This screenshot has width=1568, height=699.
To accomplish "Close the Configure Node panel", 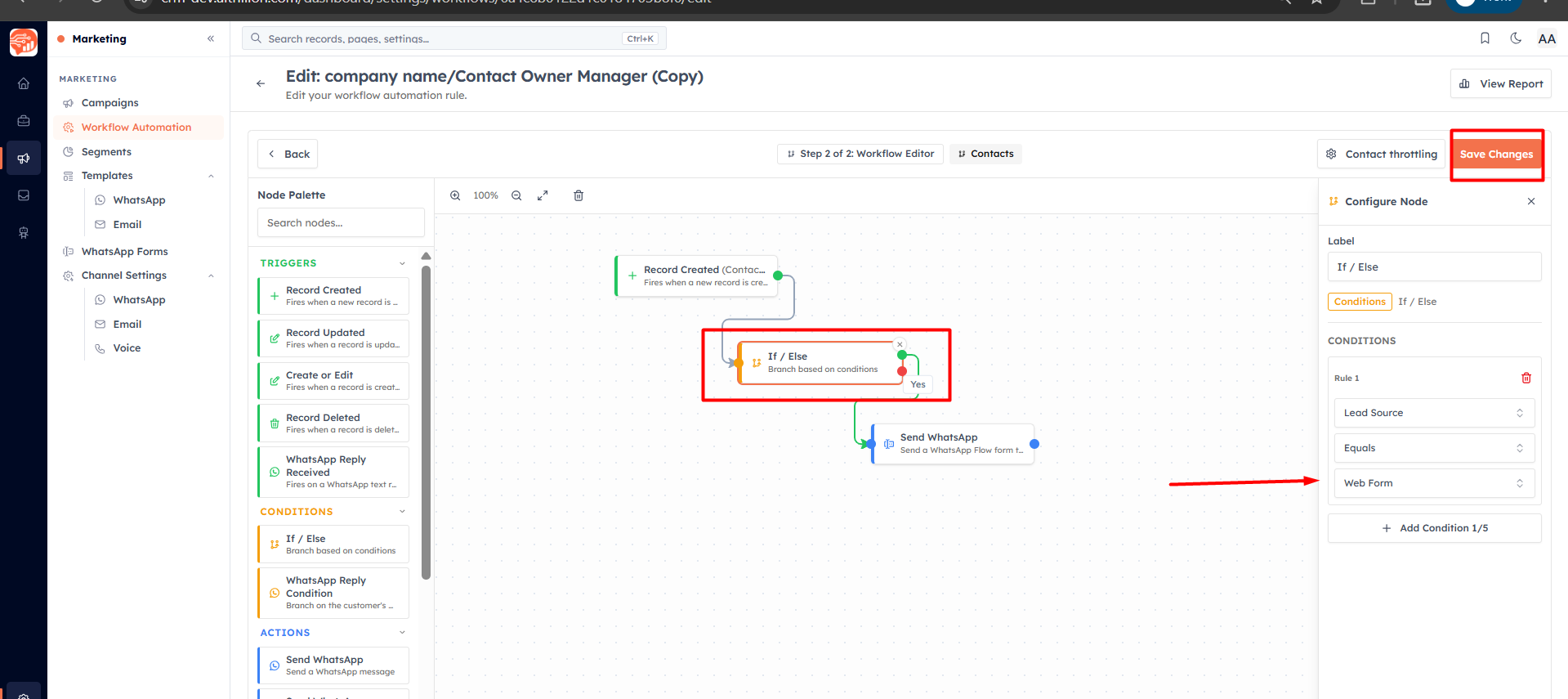I will click(1531, 201).
